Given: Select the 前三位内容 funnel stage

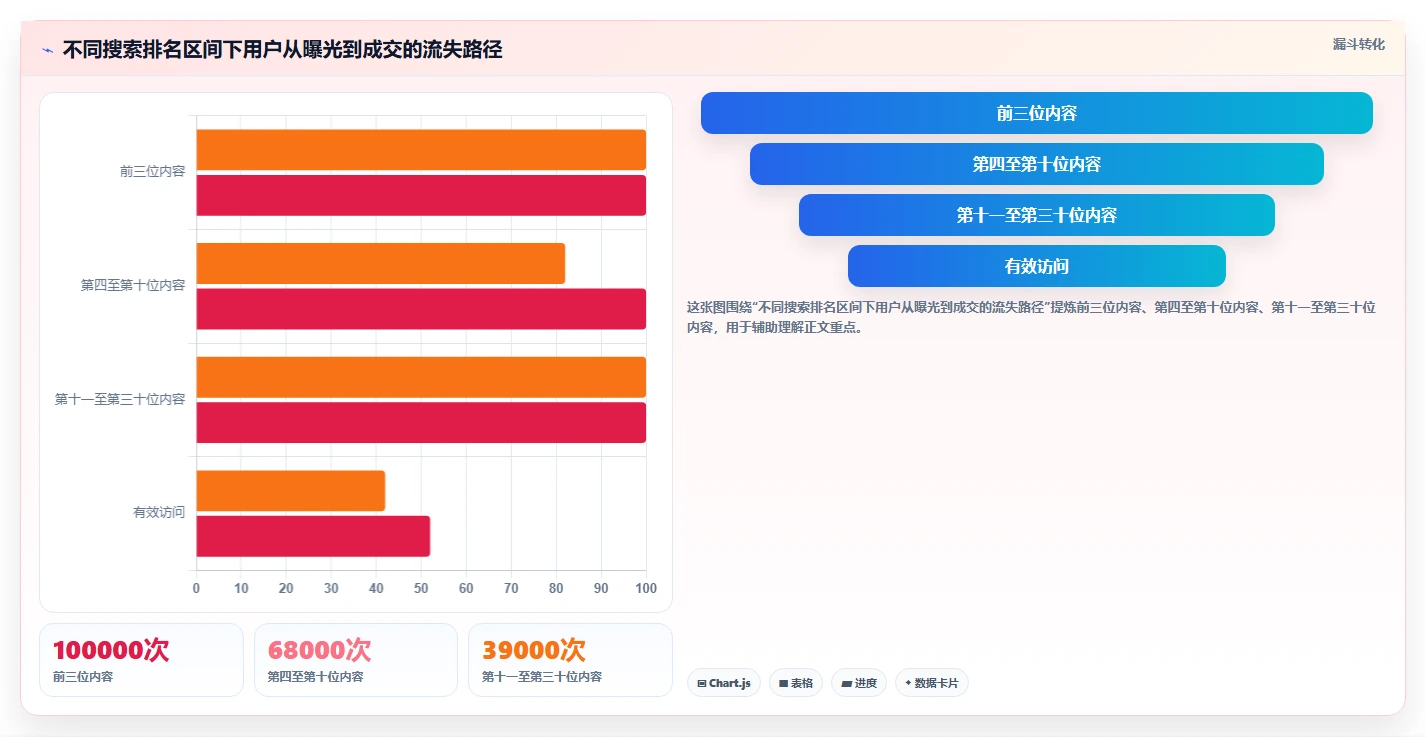Looking at the screenshot, I should tap(1037, 113).
